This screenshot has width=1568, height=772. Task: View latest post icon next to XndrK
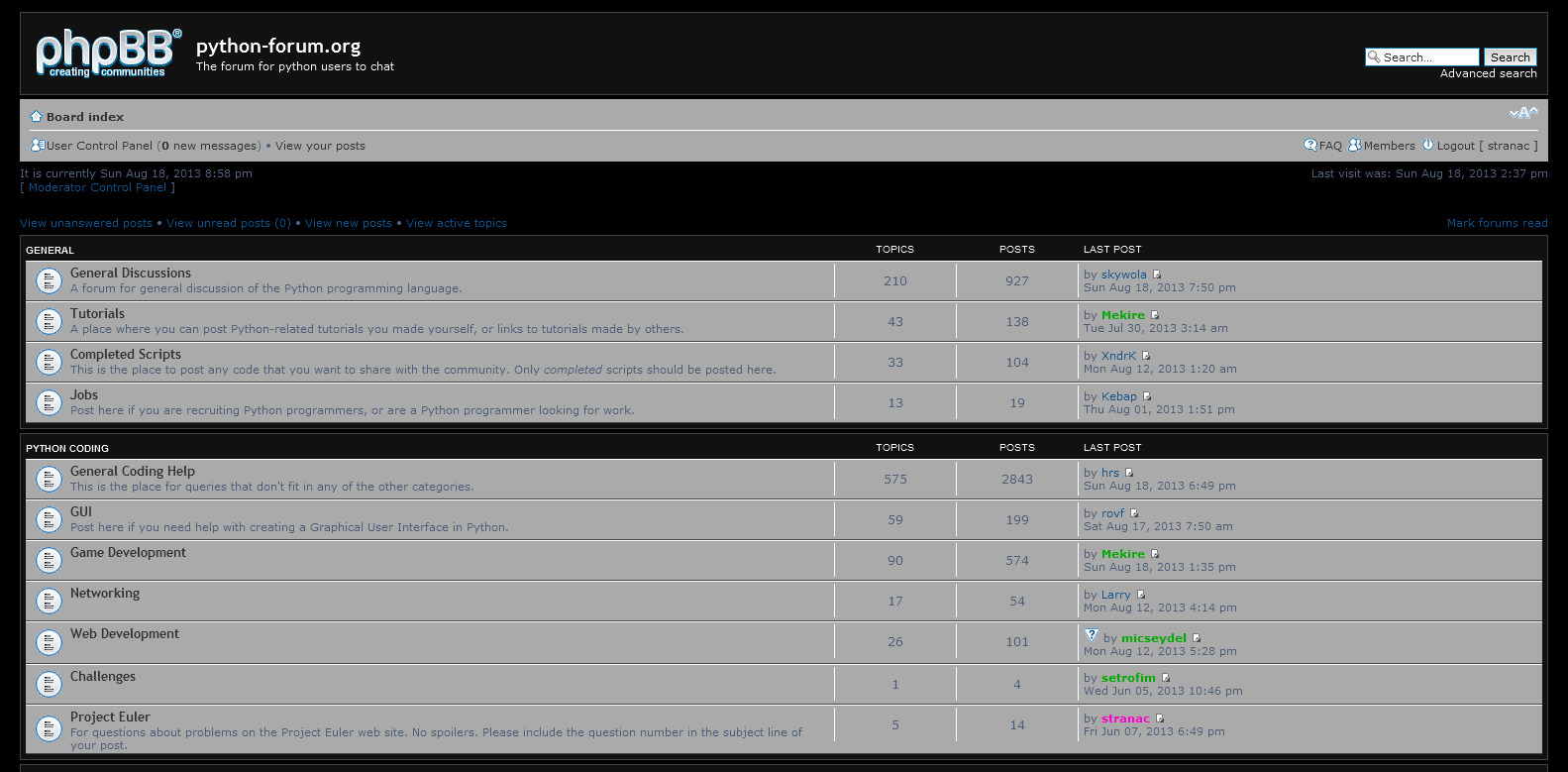[1146, 356]
